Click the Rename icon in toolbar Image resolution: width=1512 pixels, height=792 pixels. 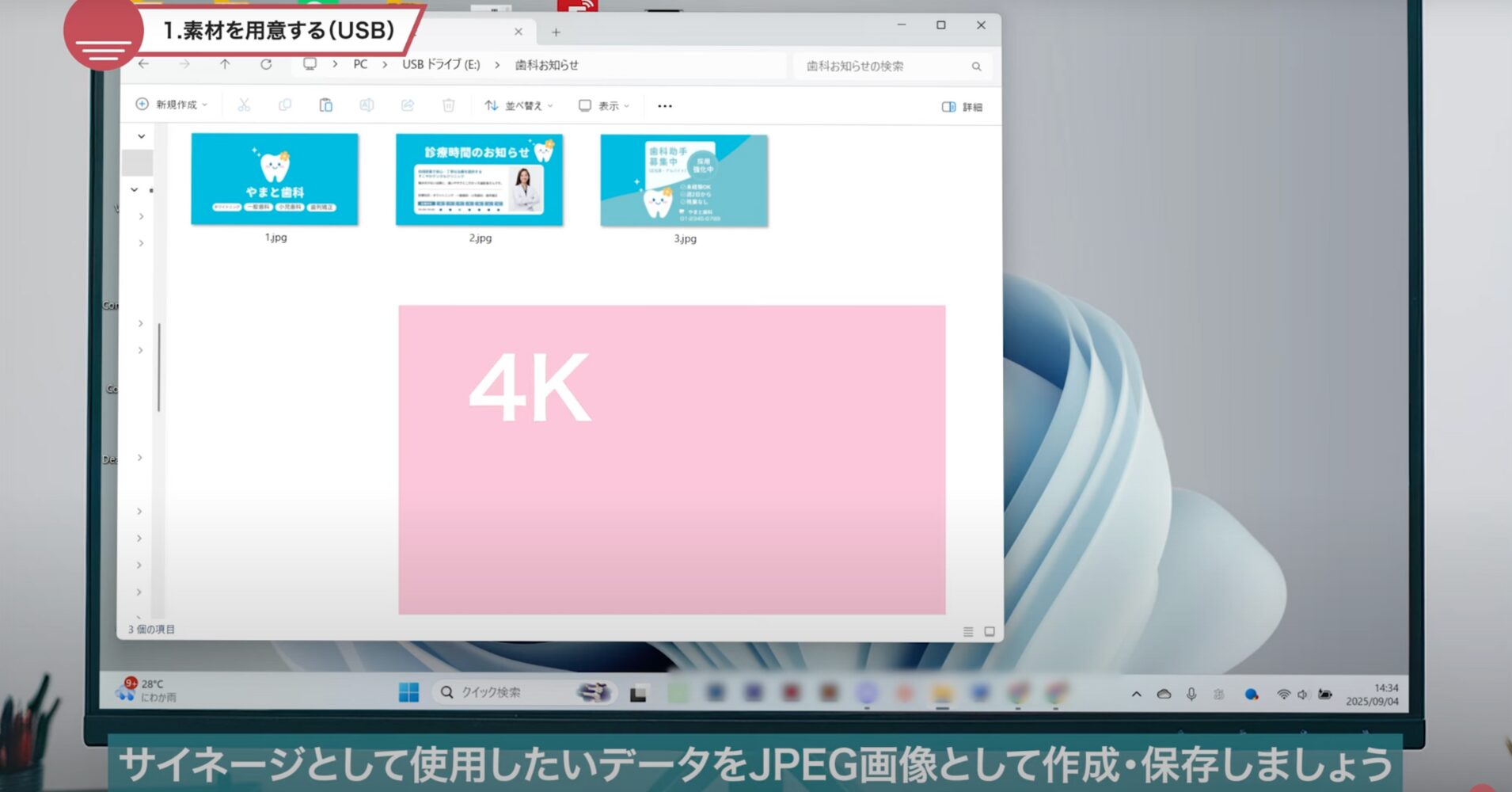pyautogui.click(x=367, y=105)
